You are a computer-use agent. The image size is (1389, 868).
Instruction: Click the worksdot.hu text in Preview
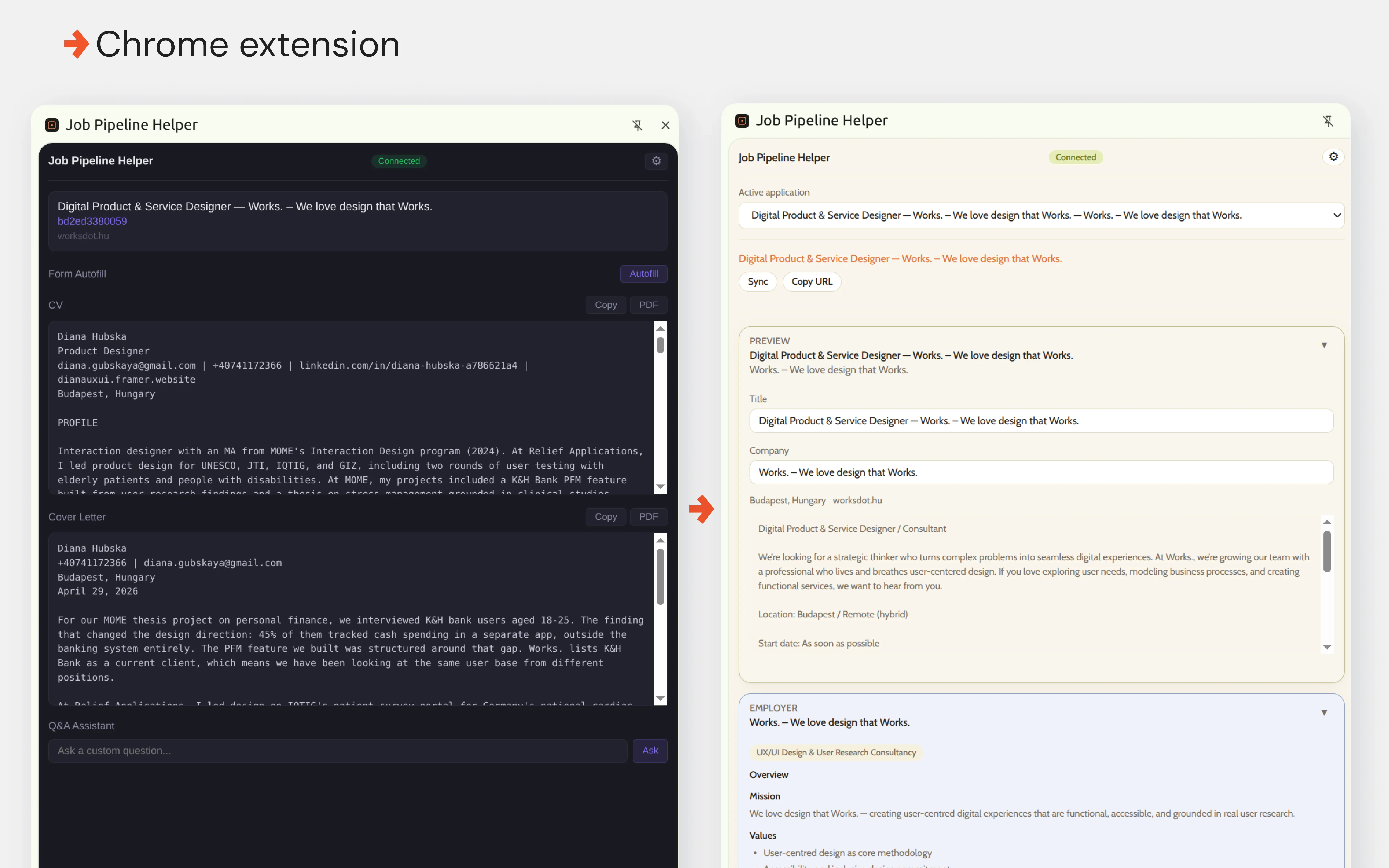click(857, 500)
